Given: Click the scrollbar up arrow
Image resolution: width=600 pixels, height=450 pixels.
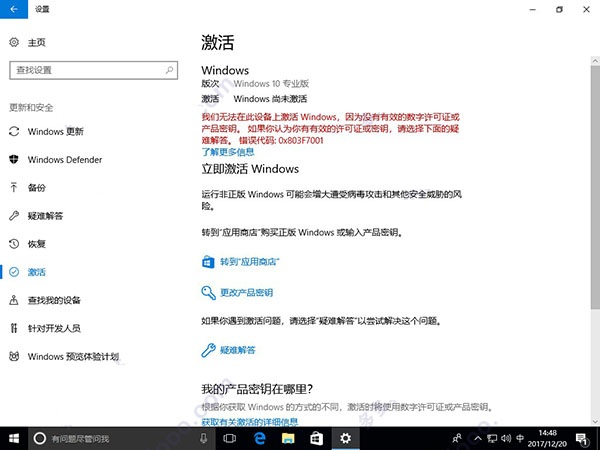Looking at the screenshot, I should pyautogui.click(x=595, y=60).
